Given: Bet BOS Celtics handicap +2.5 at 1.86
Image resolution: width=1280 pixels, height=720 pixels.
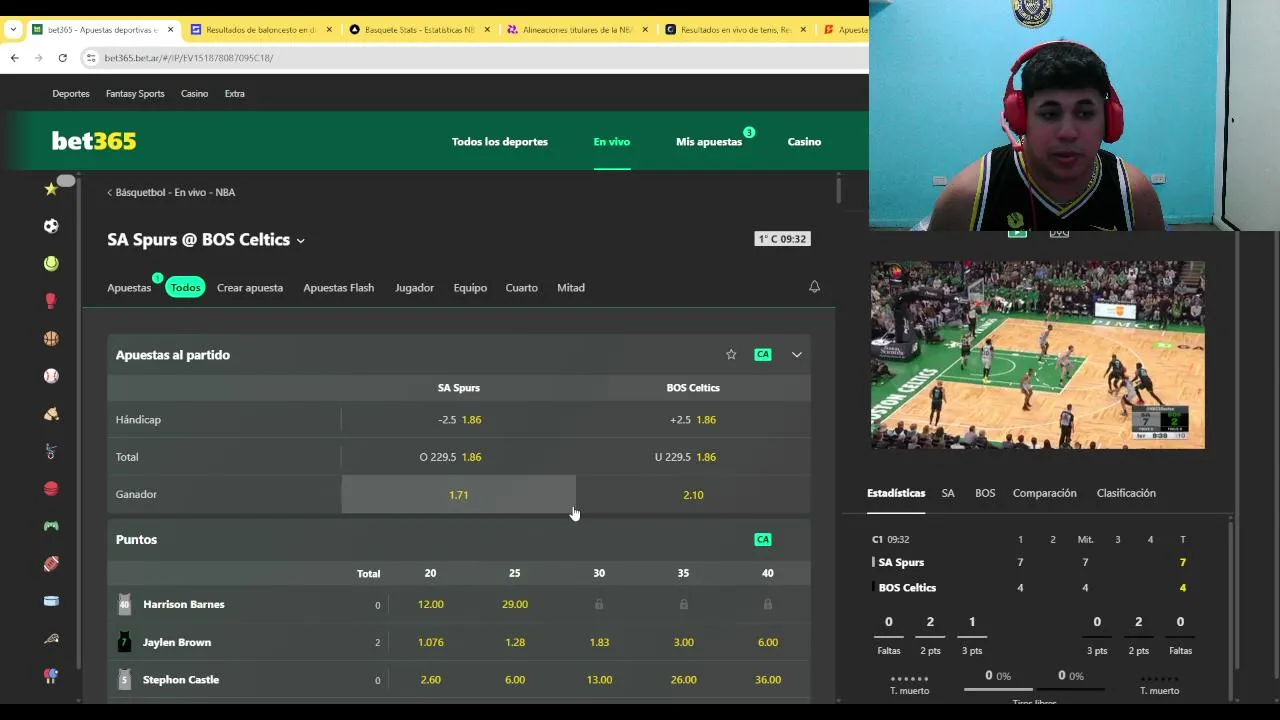Looking at the screenshot, I should (x=693, y=420).
